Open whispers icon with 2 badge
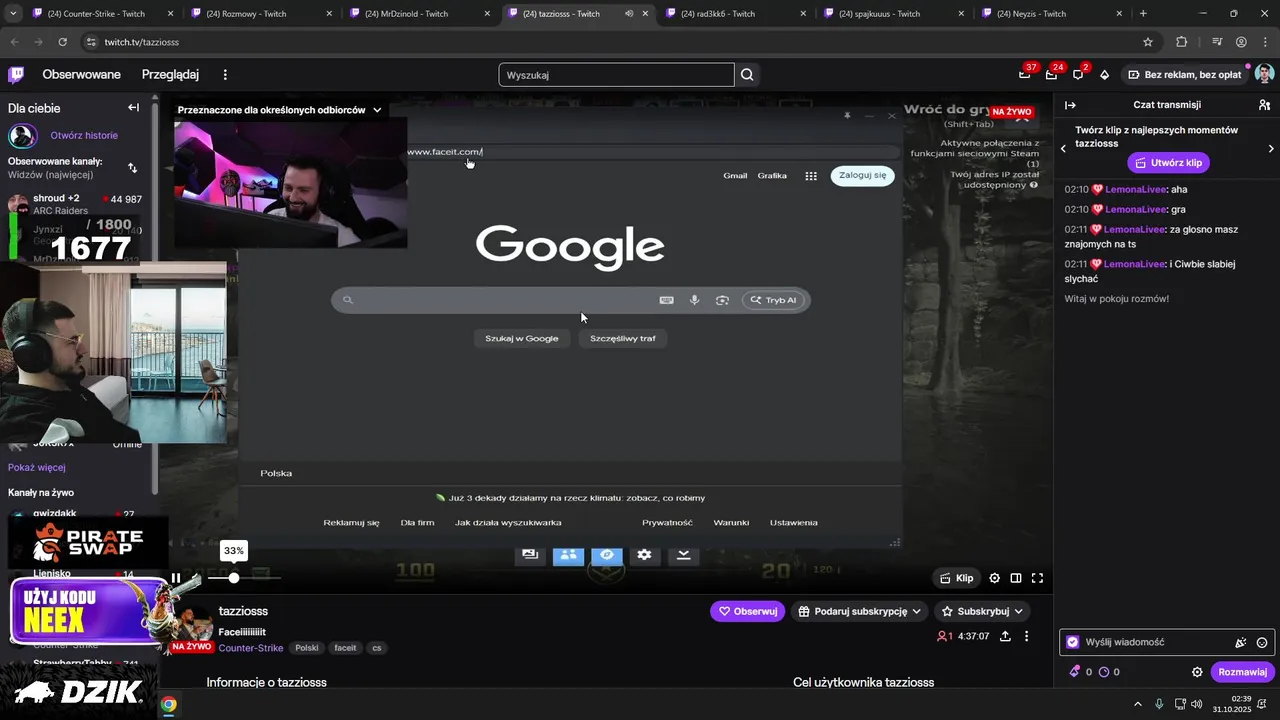The width and height of the screenshot is (1280, 720). [1078, 74]
